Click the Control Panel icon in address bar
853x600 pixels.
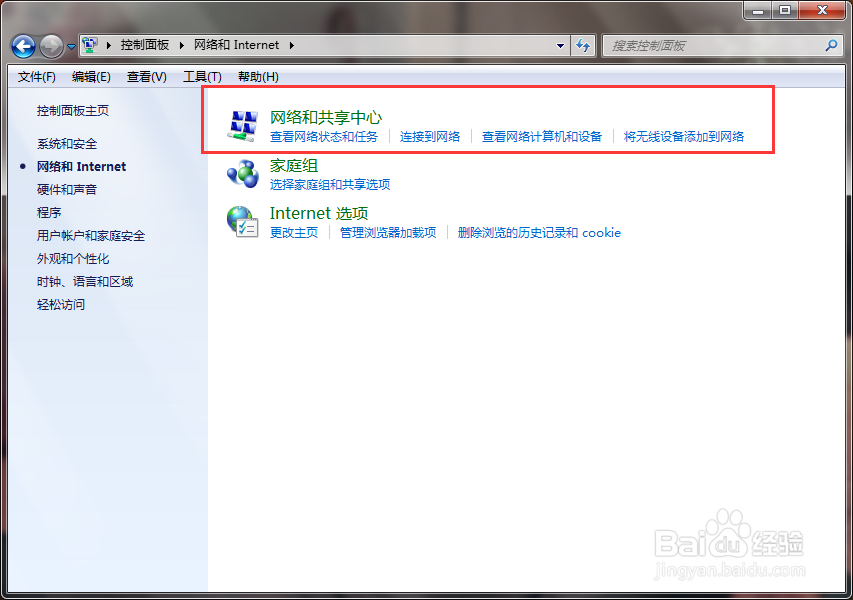click(90, 45)
